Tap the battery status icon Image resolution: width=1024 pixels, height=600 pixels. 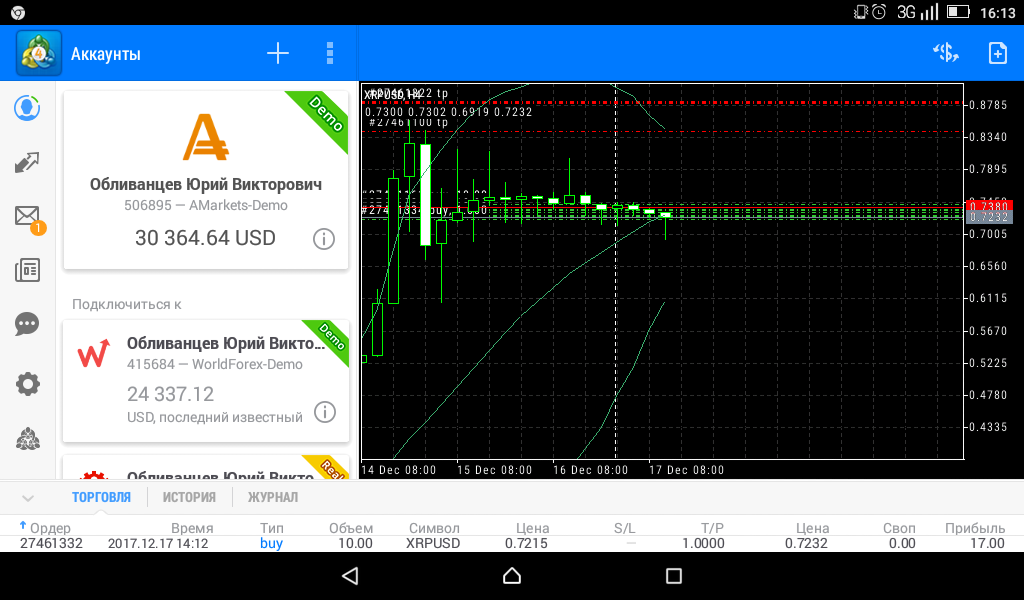pyautogui.click(x=958, y=12)
